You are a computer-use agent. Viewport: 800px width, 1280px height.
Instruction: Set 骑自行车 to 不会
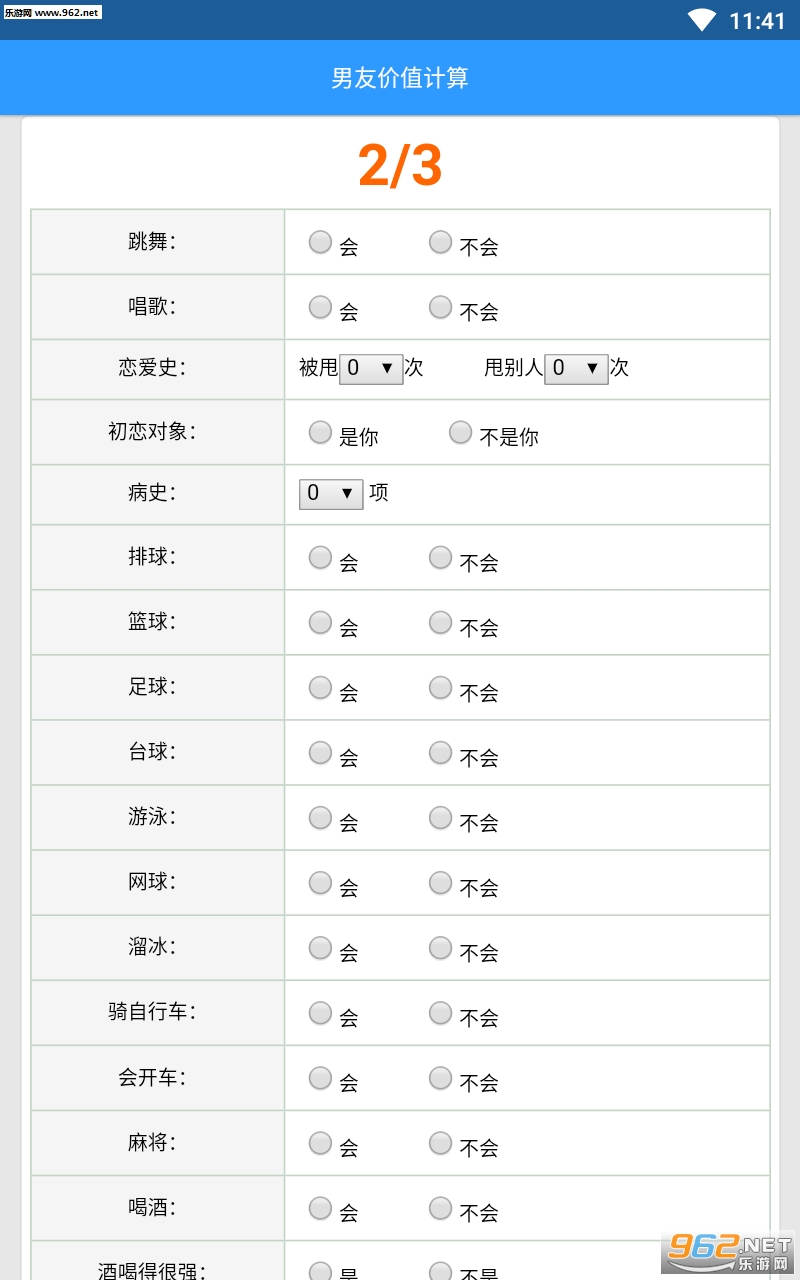440,1012
